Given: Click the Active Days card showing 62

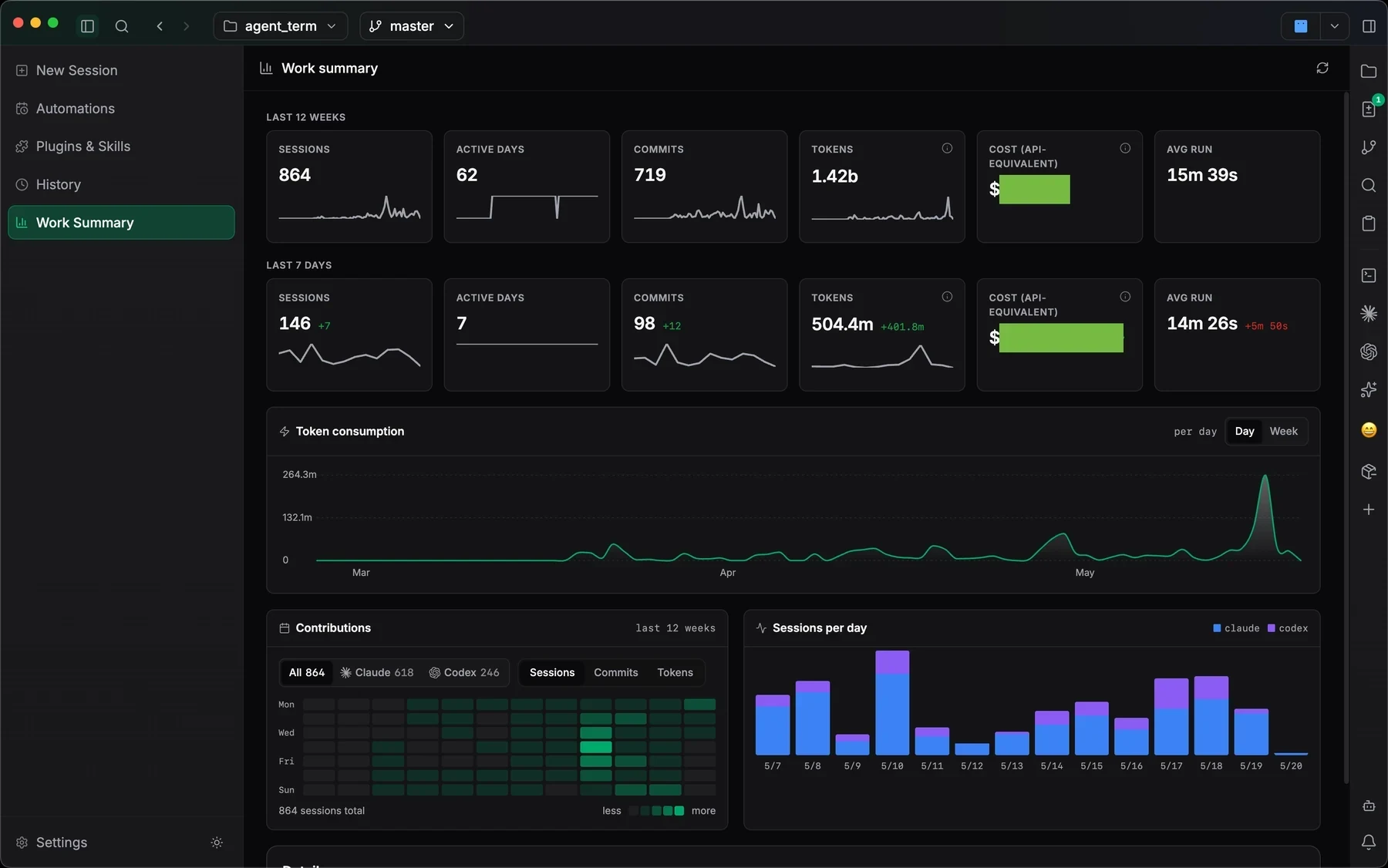Looking at the screenshot, I should click(x=527, y=187).
